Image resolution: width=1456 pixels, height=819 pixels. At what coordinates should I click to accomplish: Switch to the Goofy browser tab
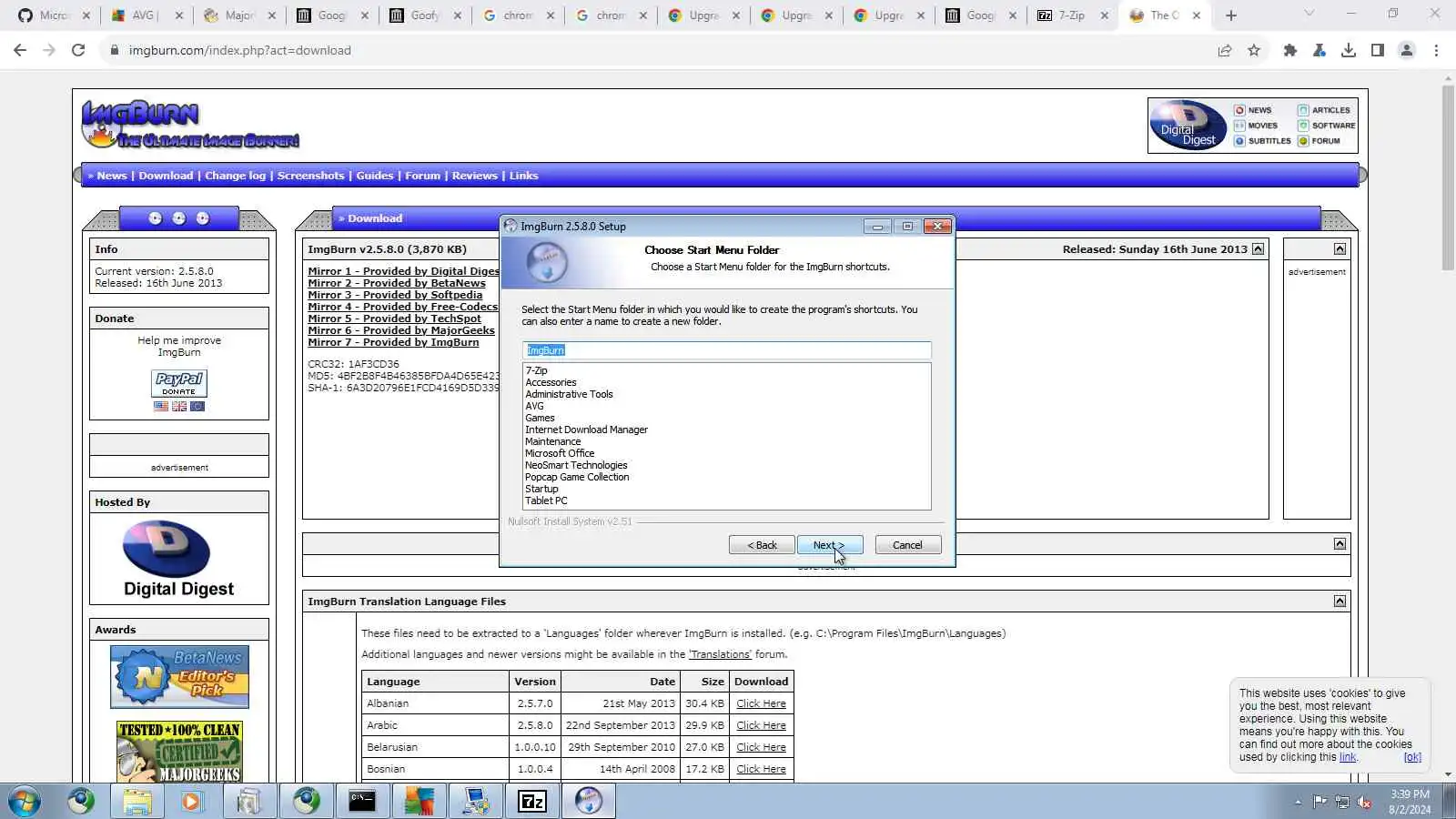pos(425,15)
